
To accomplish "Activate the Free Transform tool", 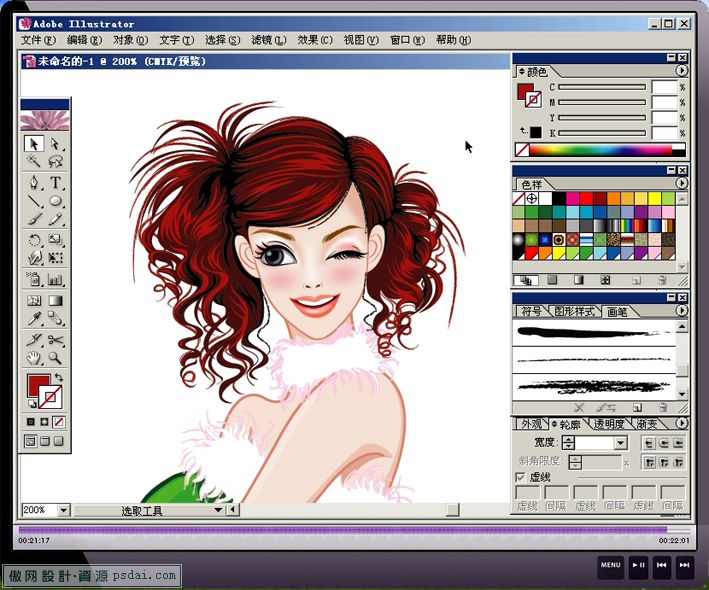I will tap(56, 258).
